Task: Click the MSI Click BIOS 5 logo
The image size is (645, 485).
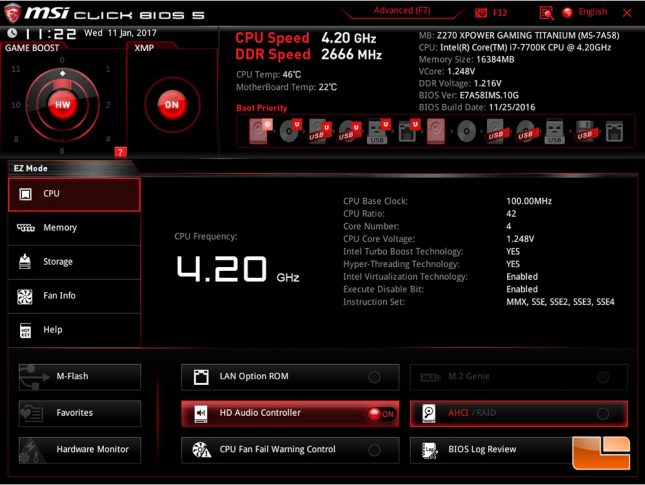Action: (x=105, y=14)
